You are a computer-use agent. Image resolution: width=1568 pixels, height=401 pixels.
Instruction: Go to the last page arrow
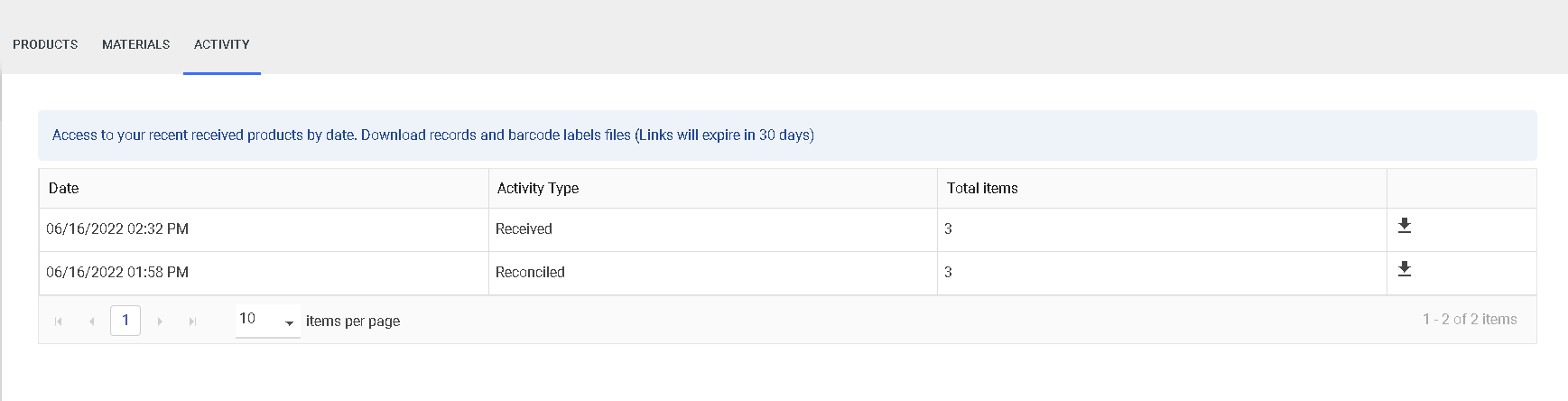[192, 321]
